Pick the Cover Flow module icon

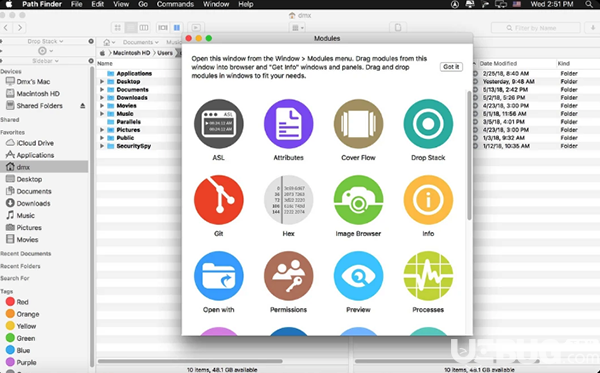(x=358, y=124)
